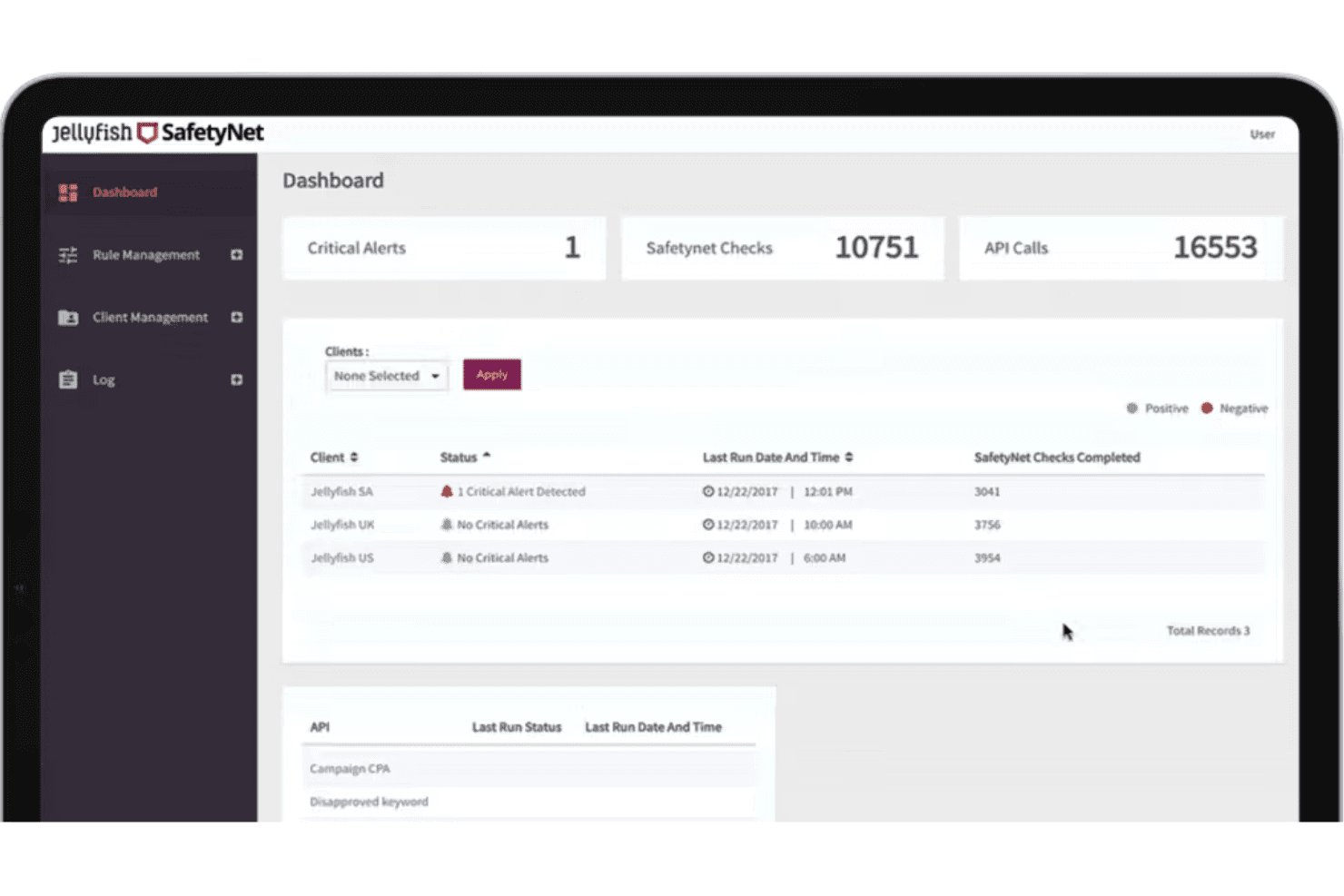This screenshot has height=896, width=1344.
Task: Click the 3041 checks completed value
Action: pyautogui.click(x=987, y=492)
